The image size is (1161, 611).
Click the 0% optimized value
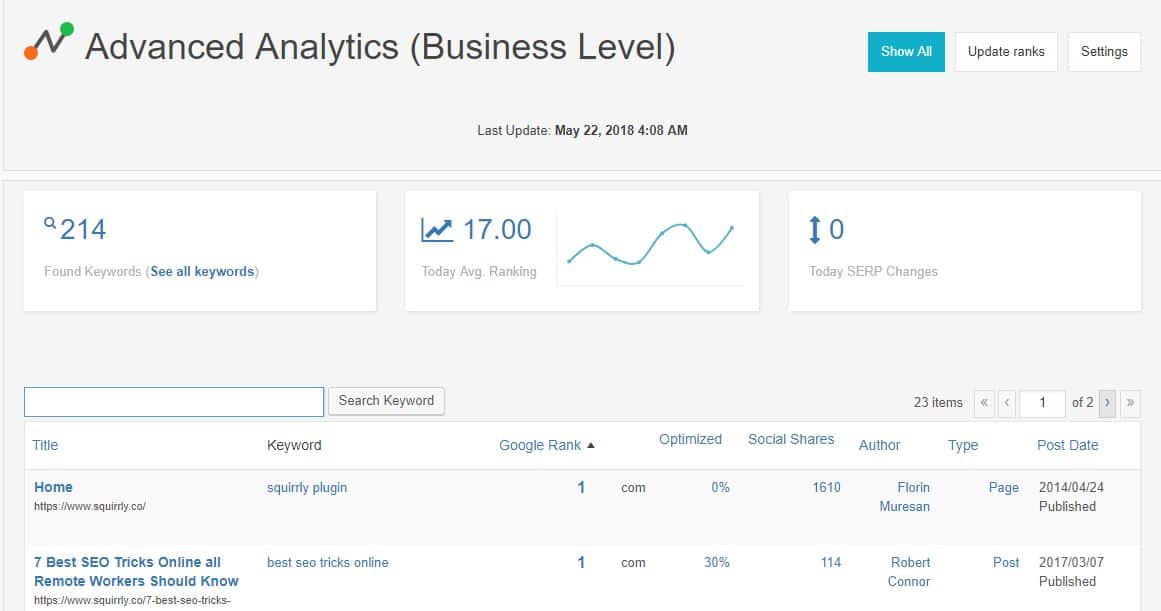point(720,487)
